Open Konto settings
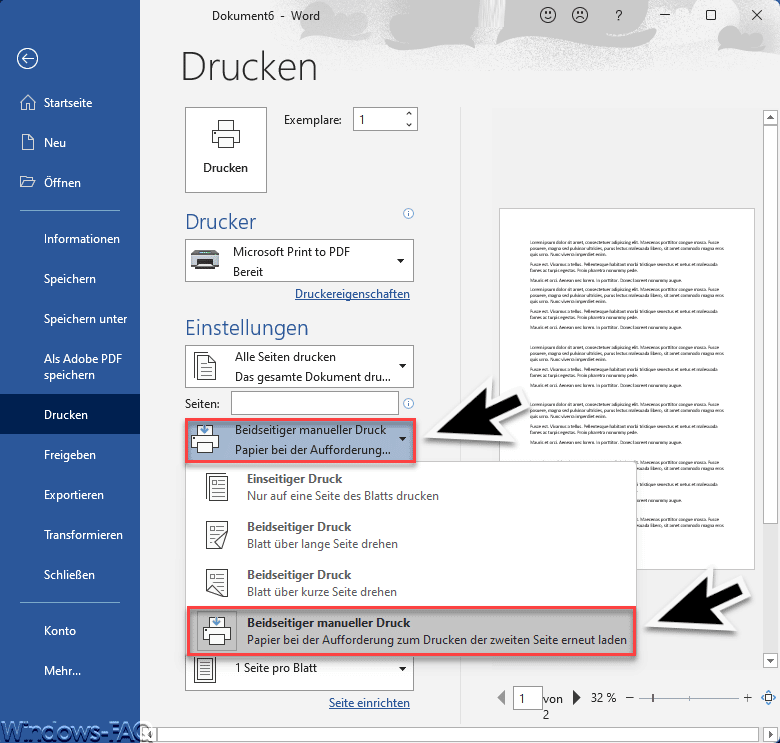Viewport: 780px width, 743px height. tap(60, 631)
